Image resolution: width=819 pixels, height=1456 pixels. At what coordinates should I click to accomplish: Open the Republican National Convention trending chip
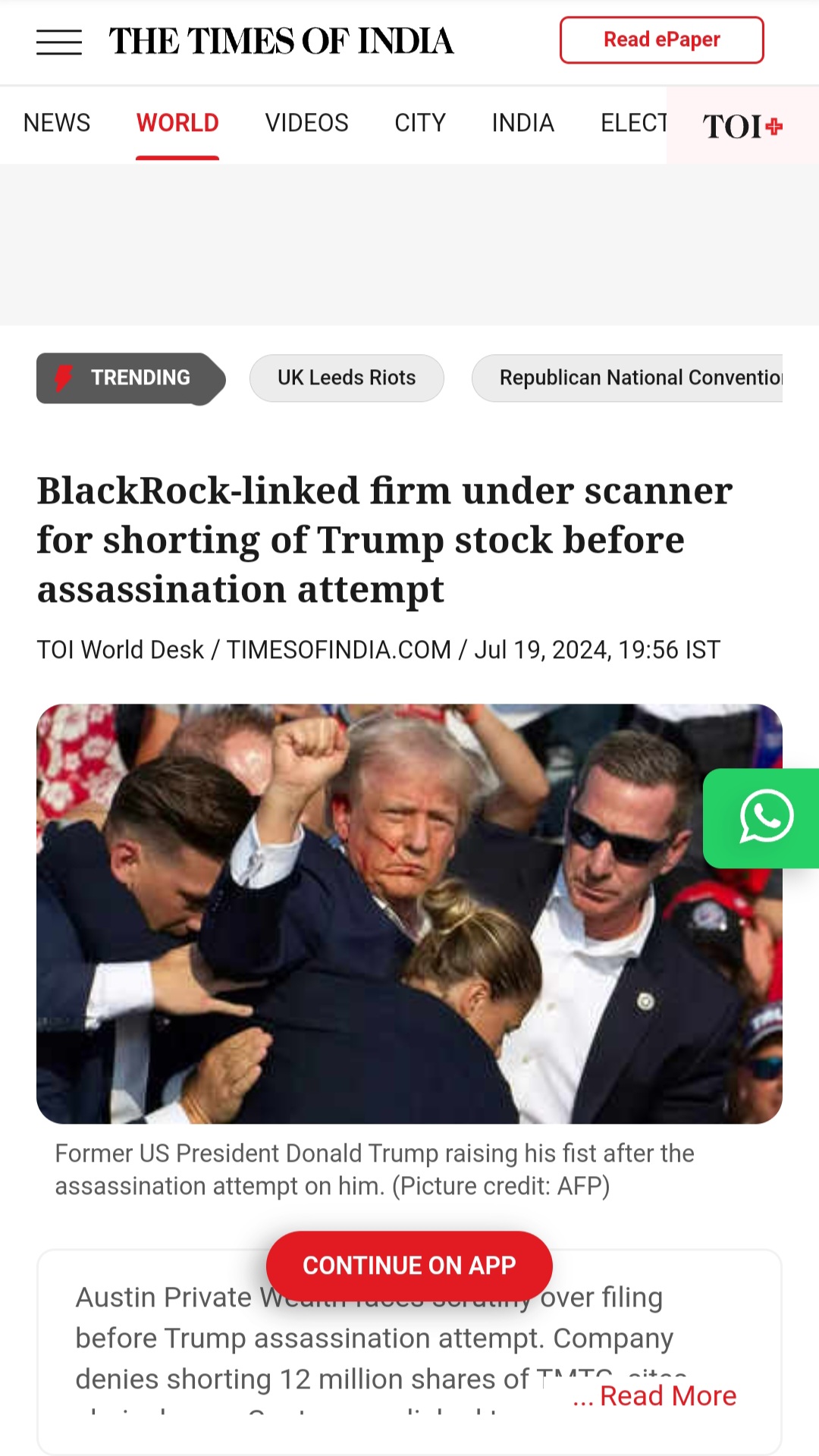627,378
